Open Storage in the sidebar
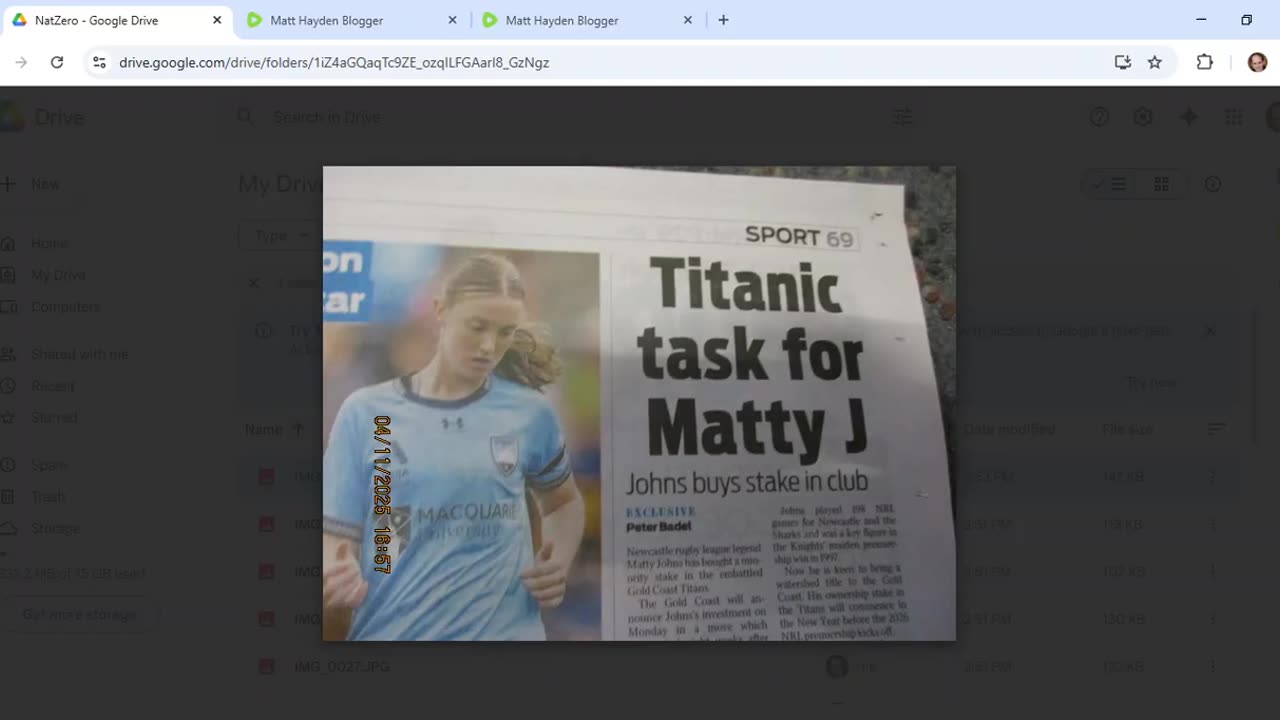Image resolution: width=1280 pixels, height=720 pixels. [x=55, y=528]
